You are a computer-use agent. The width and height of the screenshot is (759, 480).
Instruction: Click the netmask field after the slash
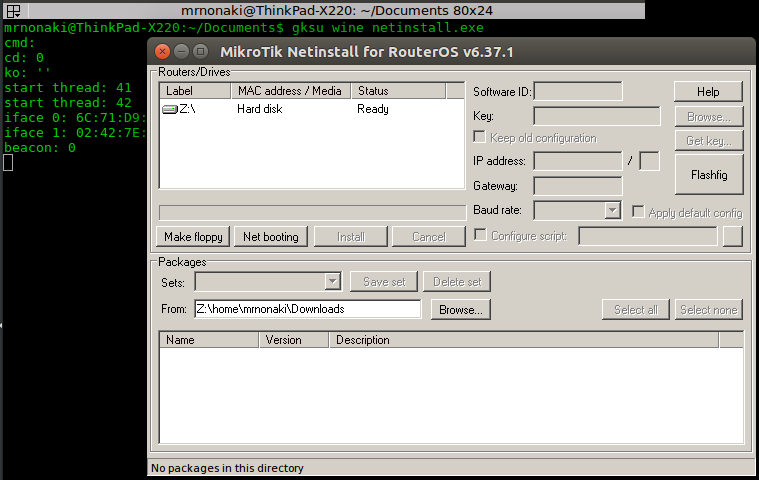649,161
